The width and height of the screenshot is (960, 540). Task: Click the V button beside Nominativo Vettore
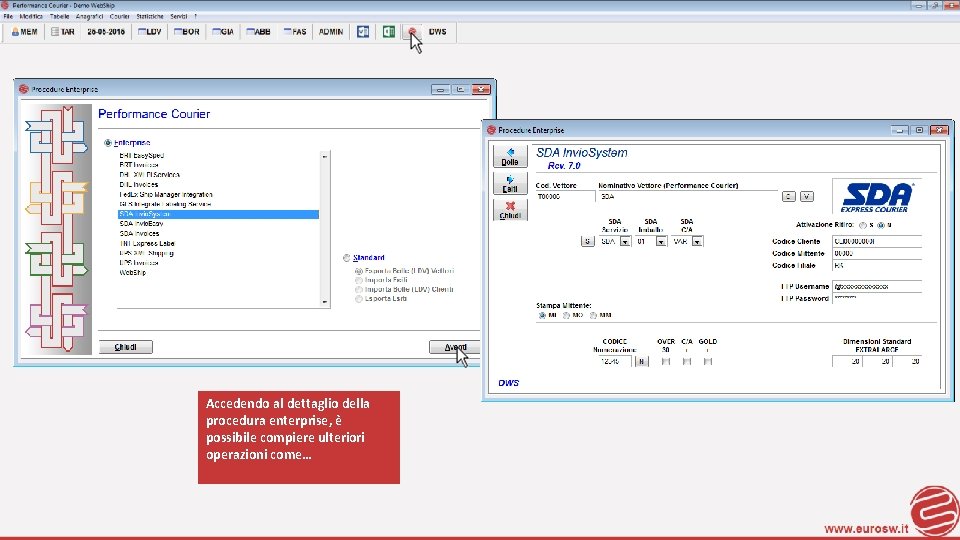tap(807, 197)
